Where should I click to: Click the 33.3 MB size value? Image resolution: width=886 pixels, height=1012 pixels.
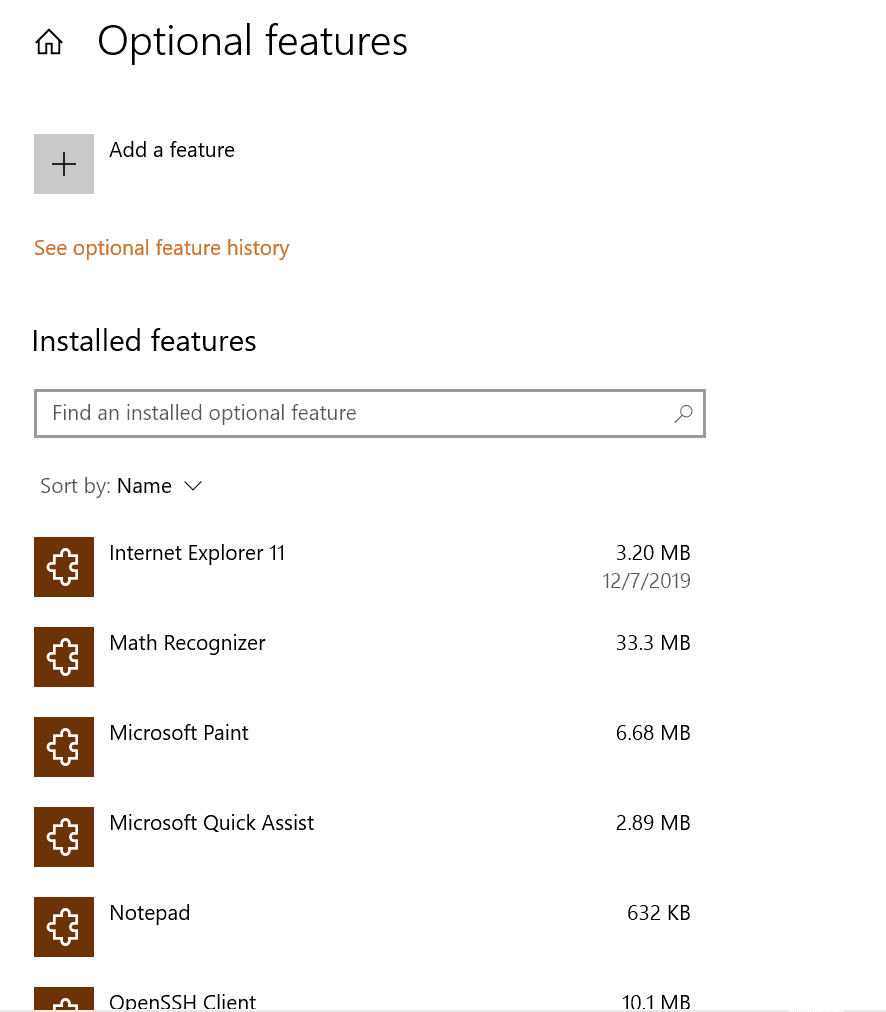pyautogui.click(x=653, y=643)
